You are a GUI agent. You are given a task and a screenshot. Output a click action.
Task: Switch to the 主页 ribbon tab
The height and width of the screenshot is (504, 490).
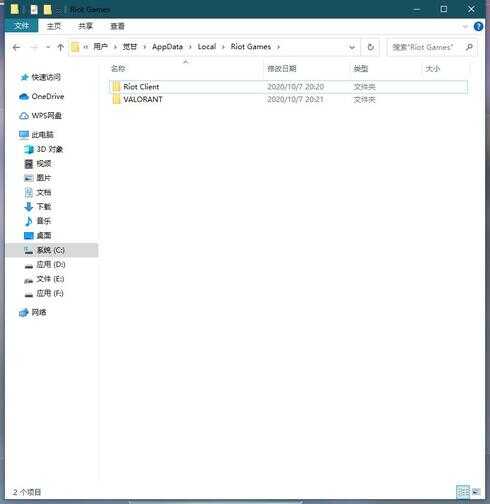(x=54, y=26)
